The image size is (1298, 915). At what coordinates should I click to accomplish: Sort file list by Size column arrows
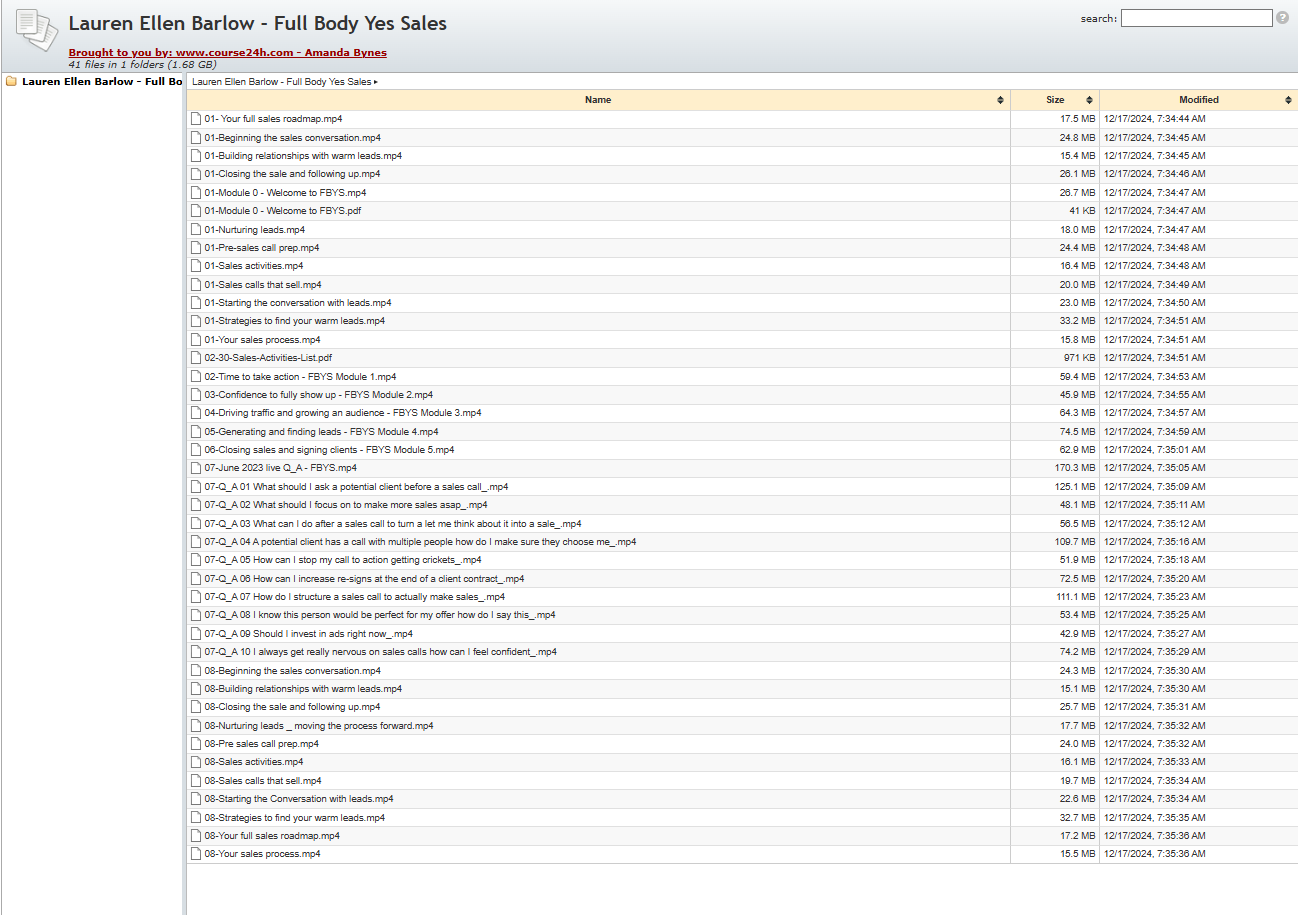coord(1089,100)
